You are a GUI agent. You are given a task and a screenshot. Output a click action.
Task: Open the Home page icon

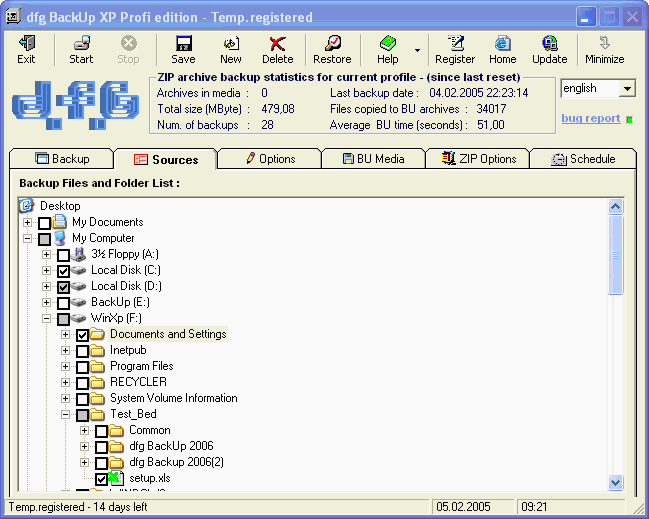pyautogui.click(x=502, y=43)
